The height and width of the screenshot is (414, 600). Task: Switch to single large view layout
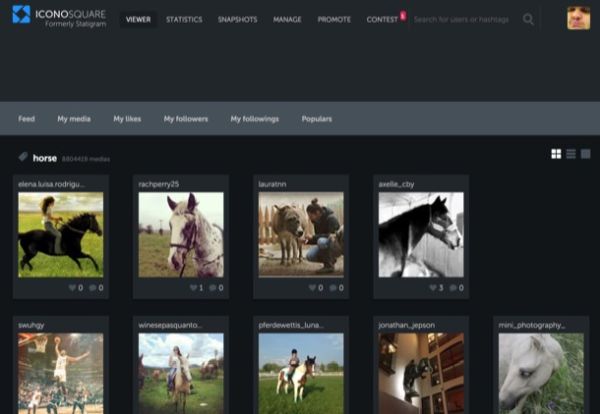[585, 154]
